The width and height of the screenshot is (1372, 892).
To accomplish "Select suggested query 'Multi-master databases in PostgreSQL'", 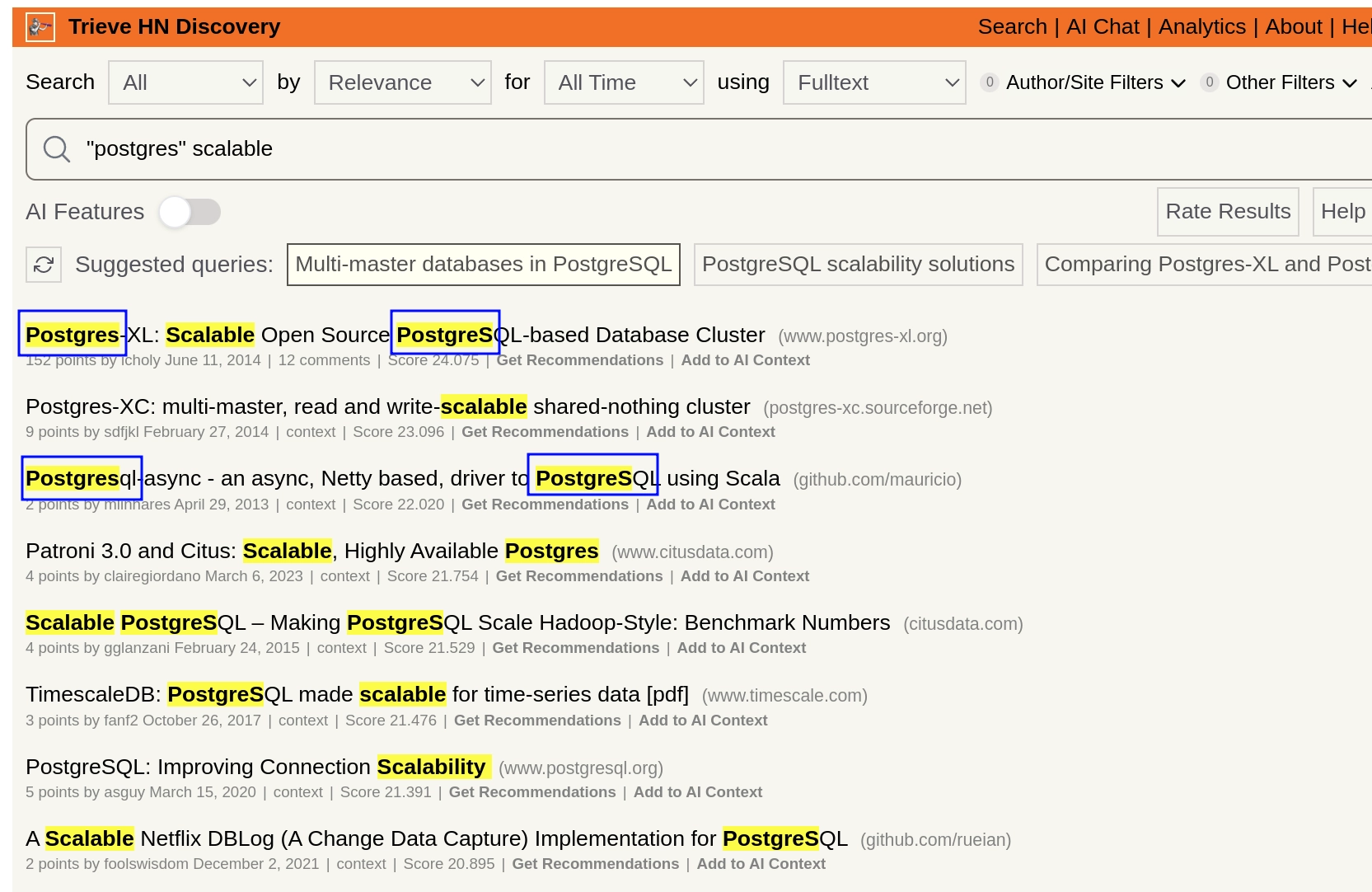I will tap(484, 265).
